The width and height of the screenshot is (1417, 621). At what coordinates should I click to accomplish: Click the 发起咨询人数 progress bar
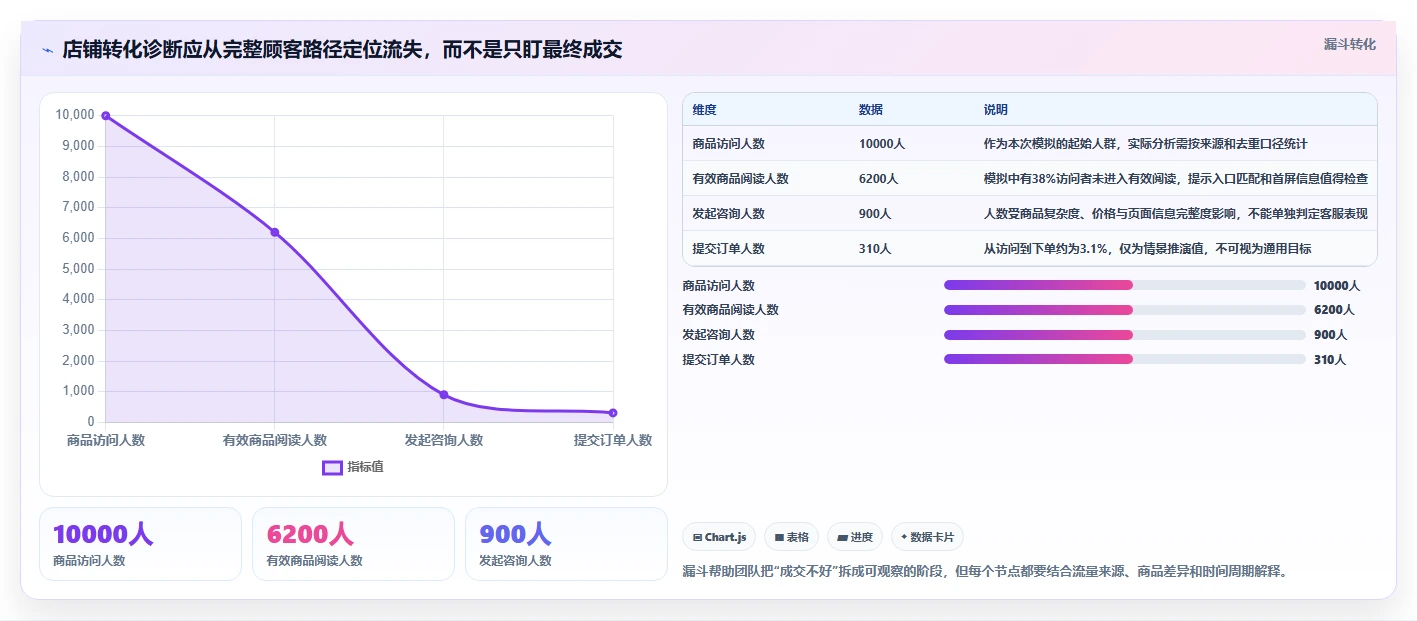[1125, 335]
